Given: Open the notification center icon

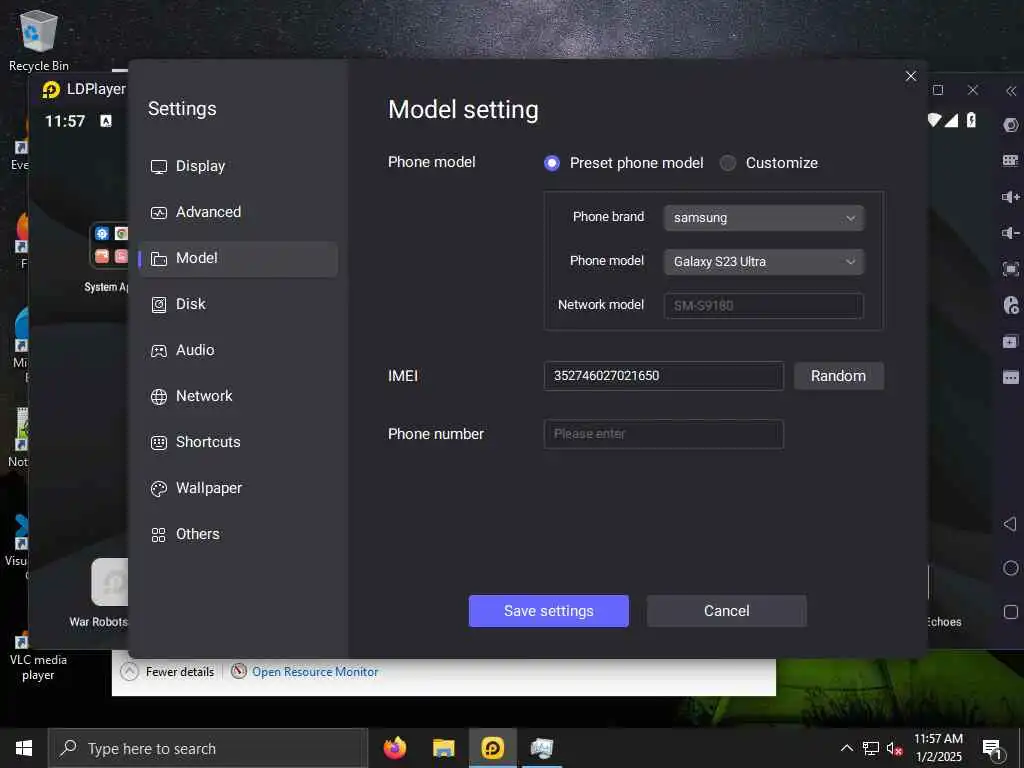Looking at the screenshot, I should coord(993,749).
